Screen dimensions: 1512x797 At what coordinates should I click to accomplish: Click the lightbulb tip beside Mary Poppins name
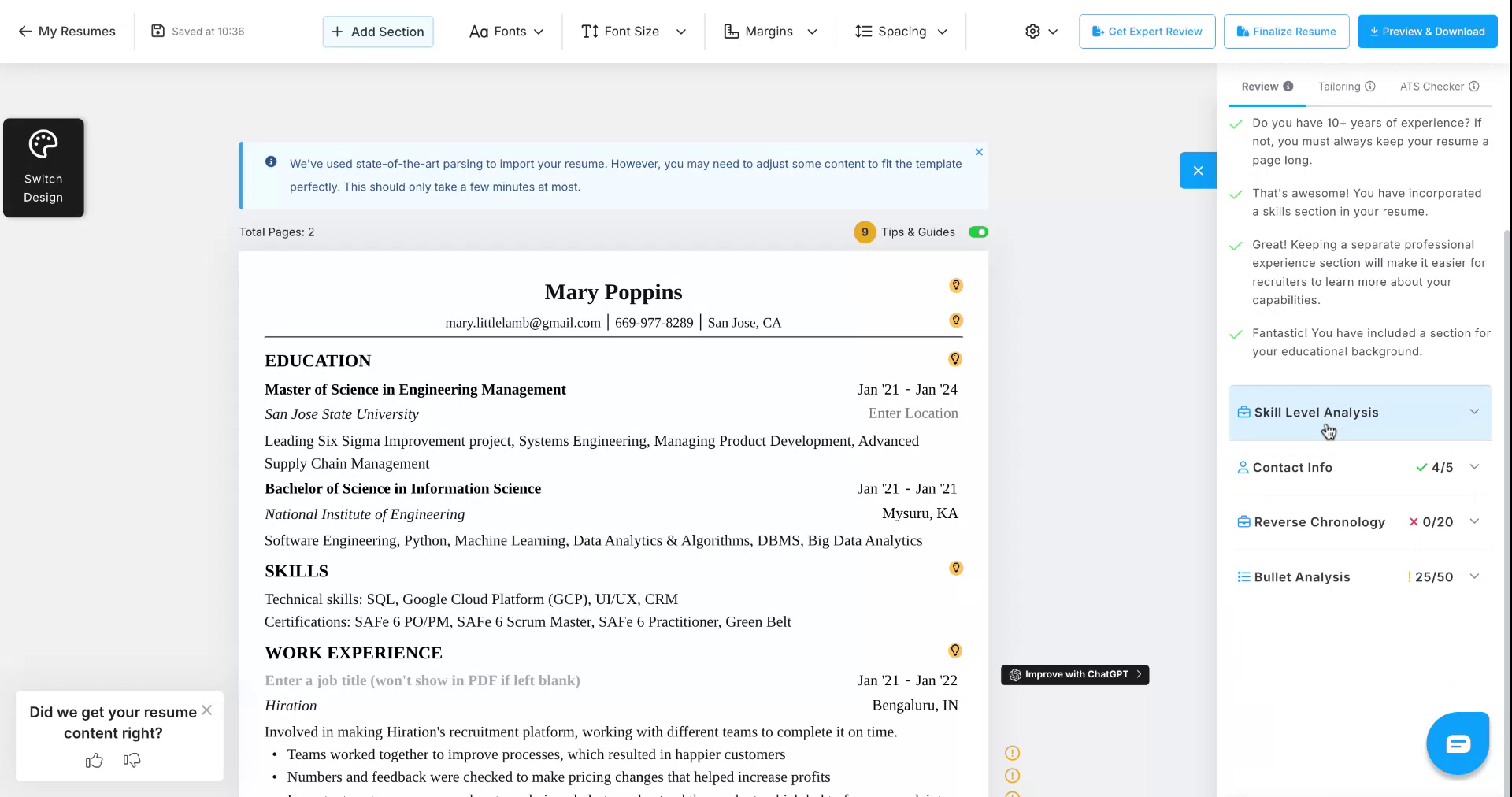click(x=955, y=285)
